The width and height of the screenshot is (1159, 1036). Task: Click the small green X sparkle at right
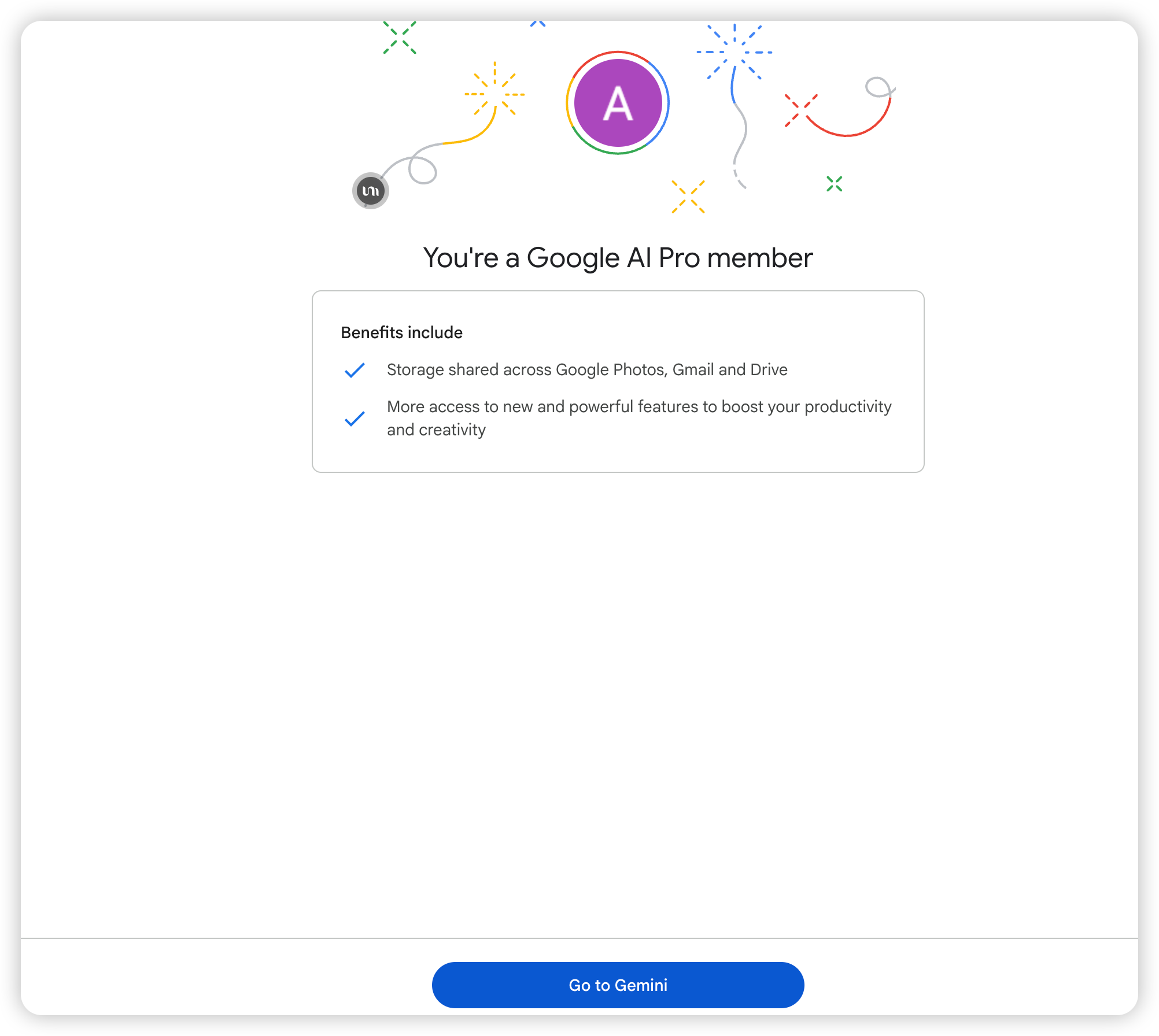click(835, 184)
